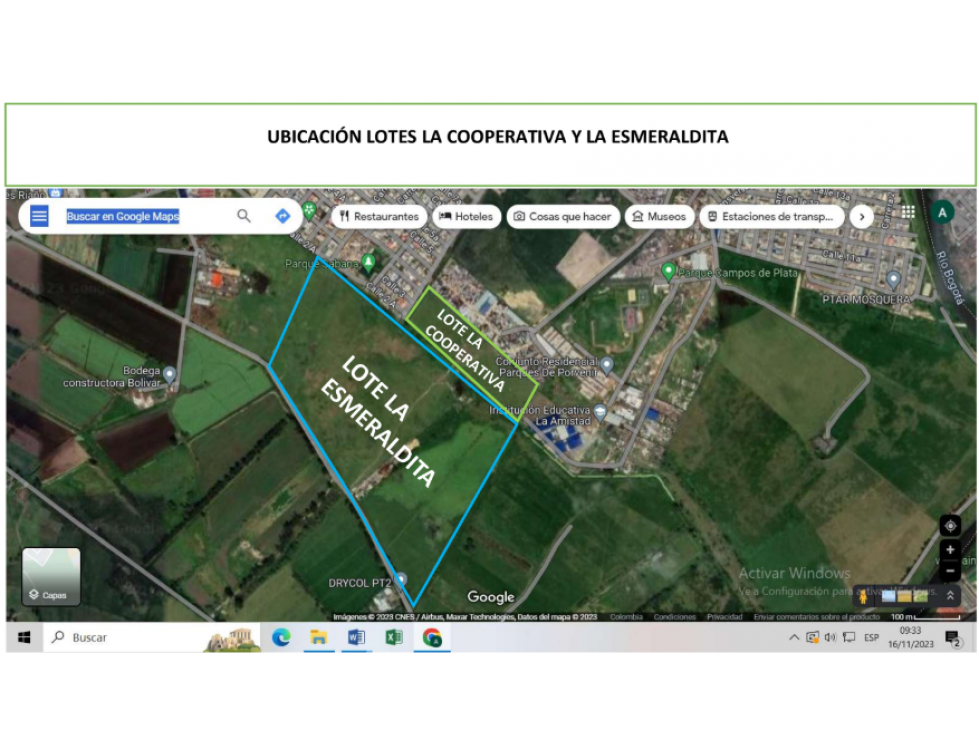Expand imagery options double-chevron
This screenshot has width=979, height=734.
tap(950, 595)
